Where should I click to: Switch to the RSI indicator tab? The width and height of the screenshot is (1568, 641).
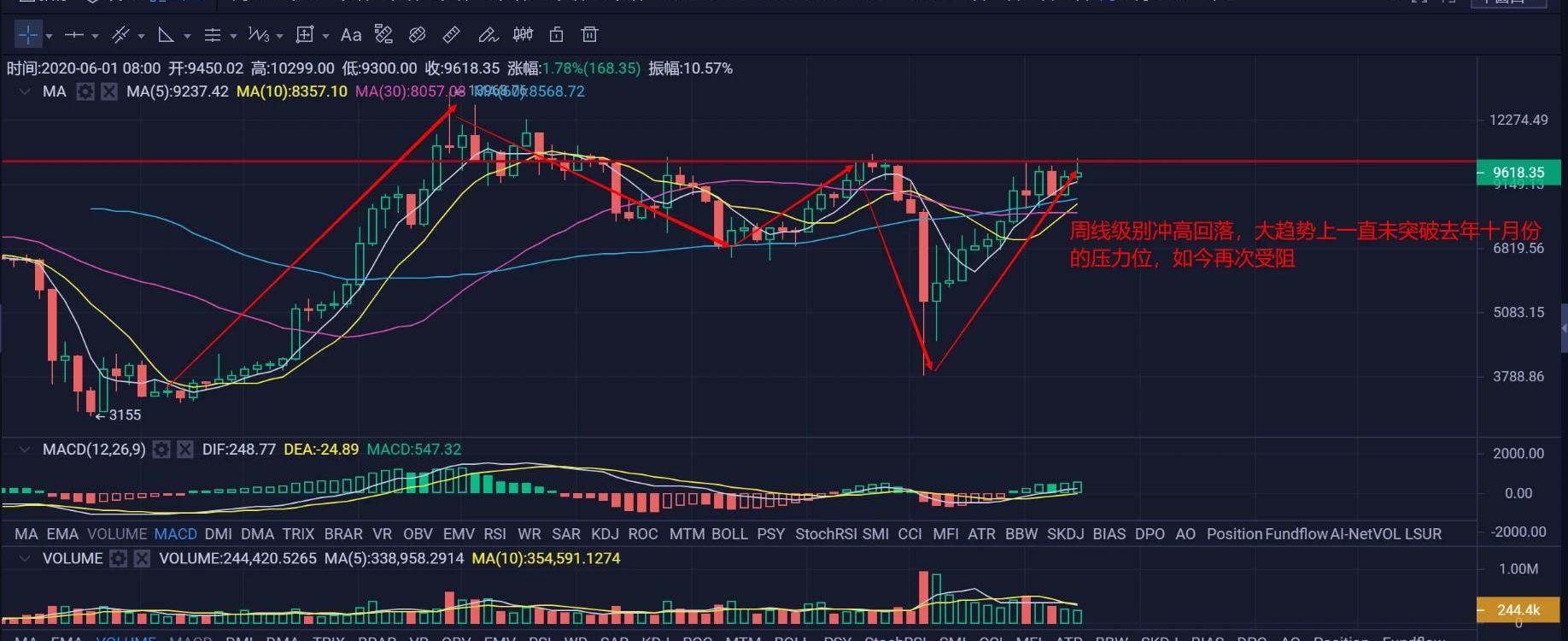click(494, 534)
